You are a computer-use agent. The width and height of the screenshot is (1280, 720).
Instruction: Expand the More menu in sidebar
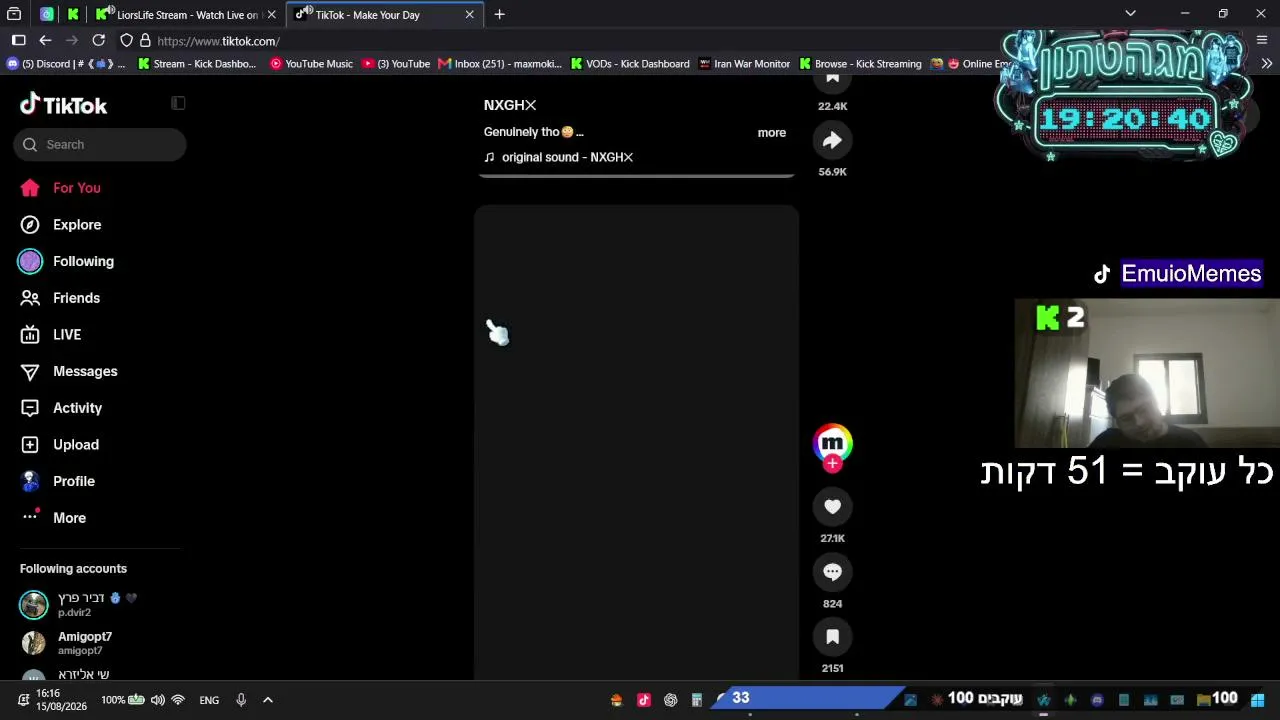pos(53,518)
